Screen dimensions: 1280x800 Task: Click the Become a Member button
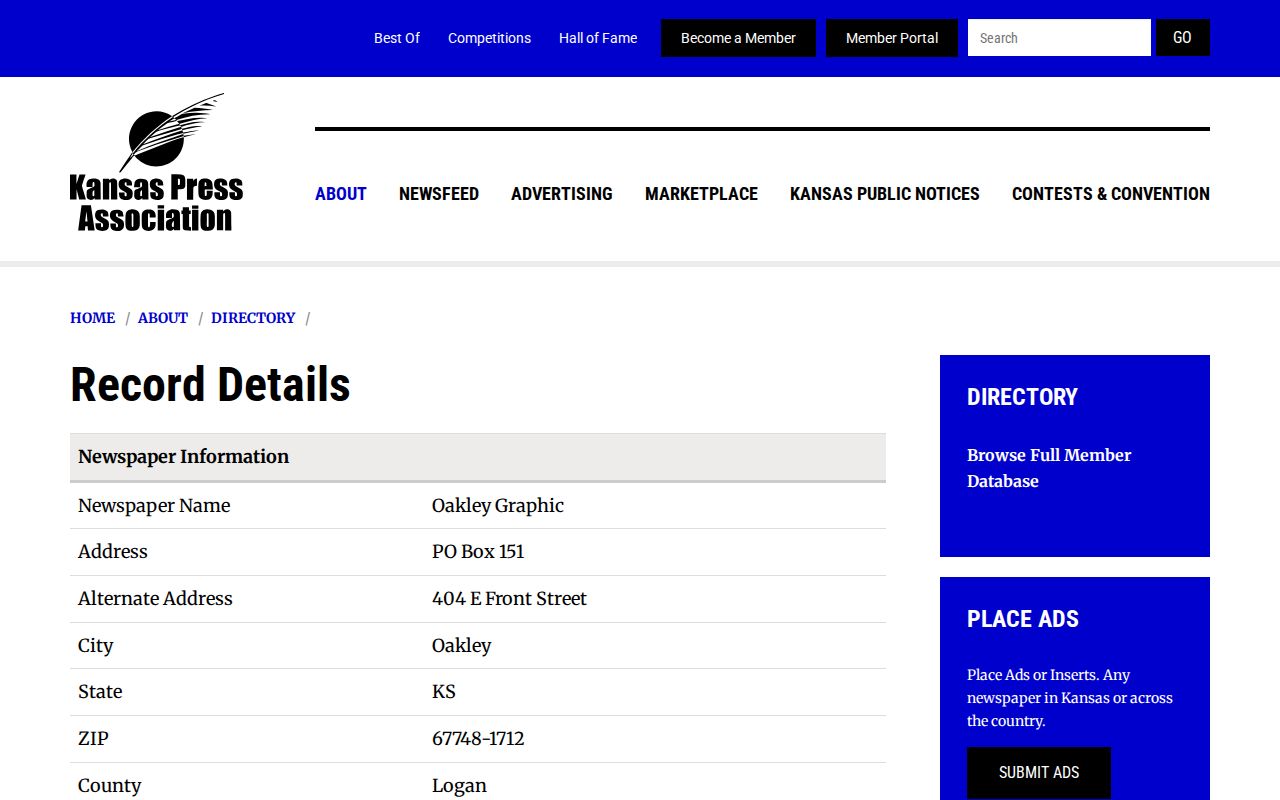click(x=738, y=38)
